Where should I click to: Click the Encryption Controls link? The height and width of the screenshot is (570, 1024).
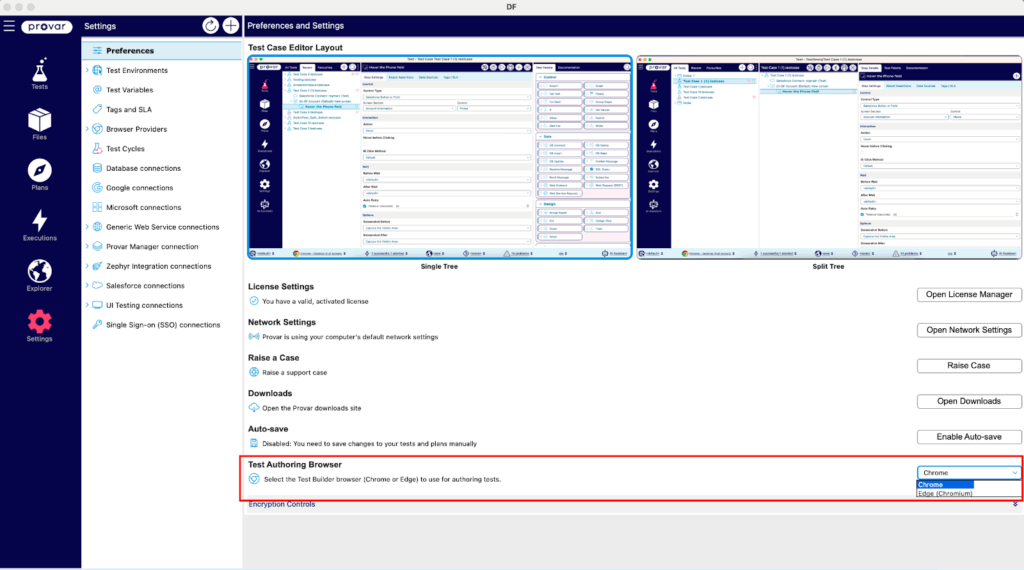pos(281,504)
